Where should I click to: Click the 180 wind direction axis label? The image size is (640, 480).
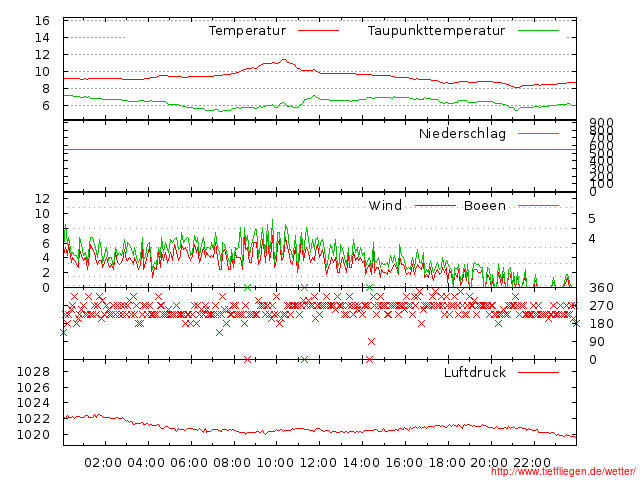(x=601, y=324)
